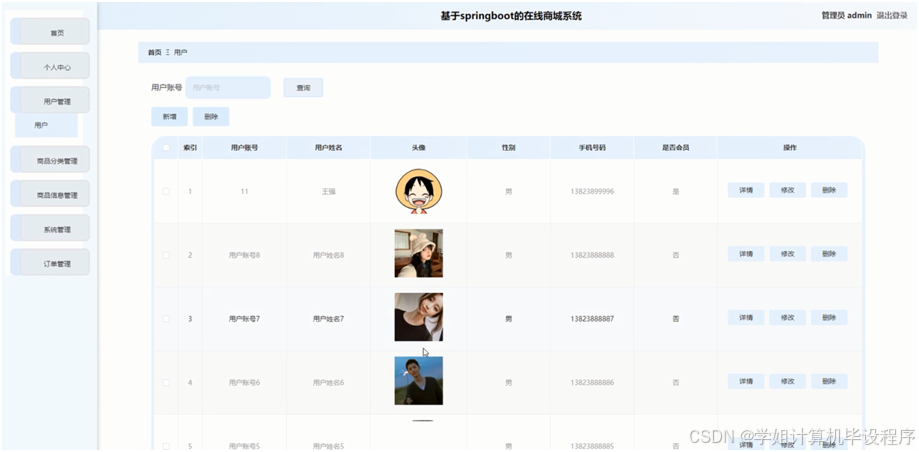Expand 订单管理 in the sidebar
The image size is (919, 452).
coord(50,263)
